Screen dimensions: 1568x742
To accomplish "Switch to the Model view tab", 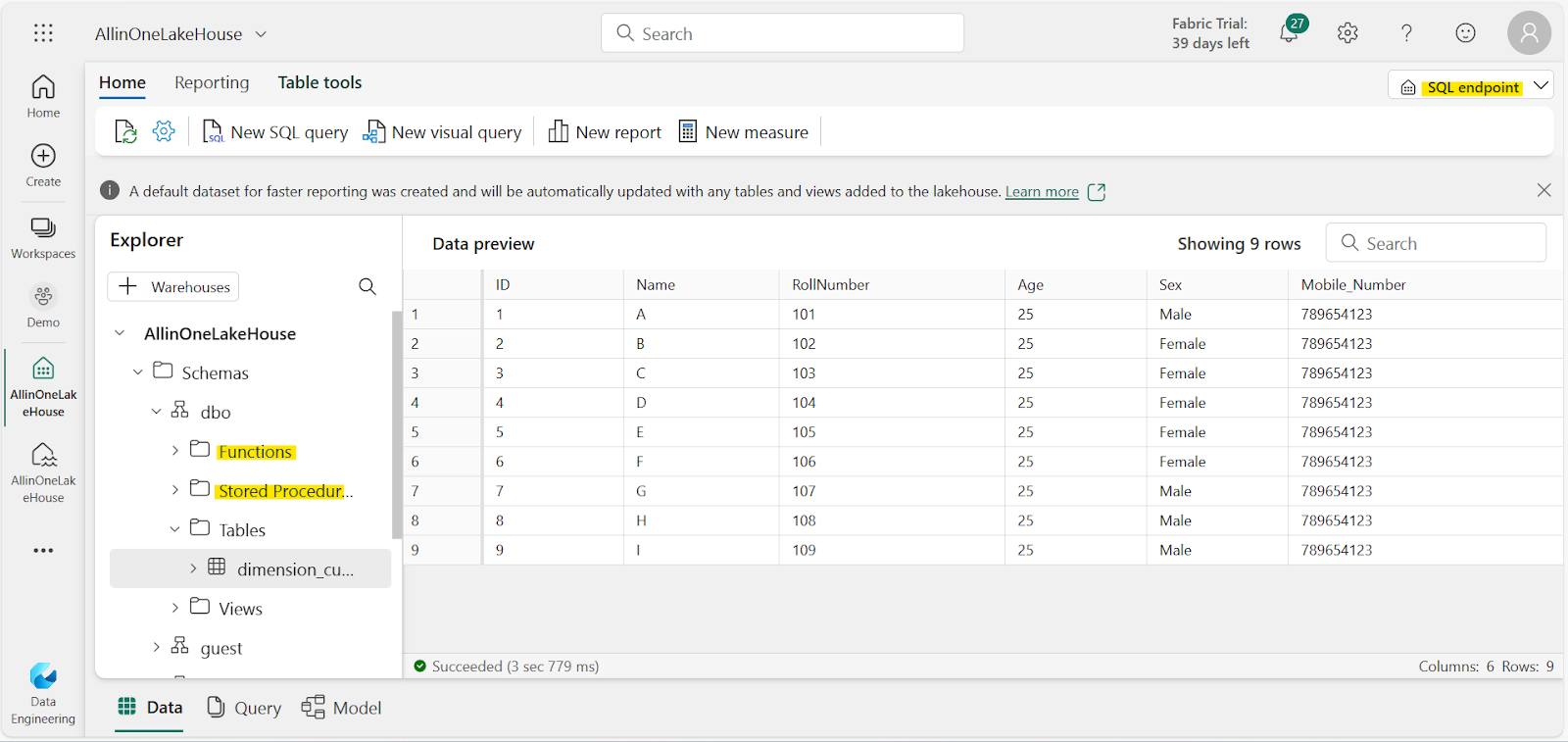I will click(341, 708).
